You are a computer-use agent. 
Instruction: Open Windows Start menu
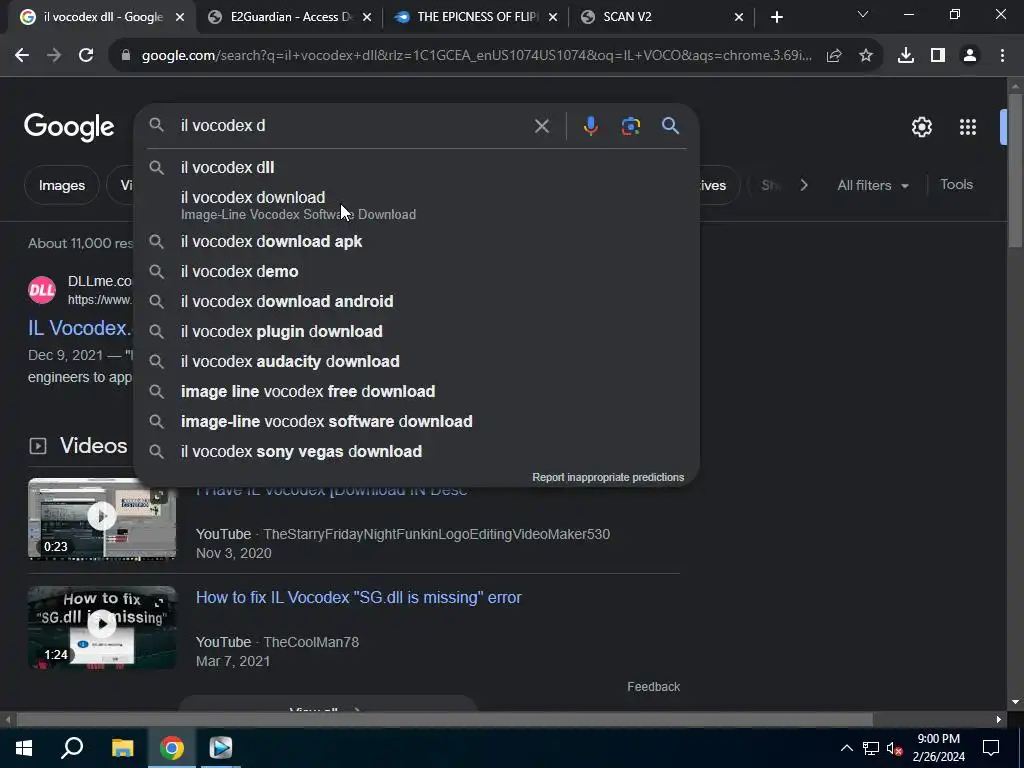pyautogui.click(x=24, y=748)
